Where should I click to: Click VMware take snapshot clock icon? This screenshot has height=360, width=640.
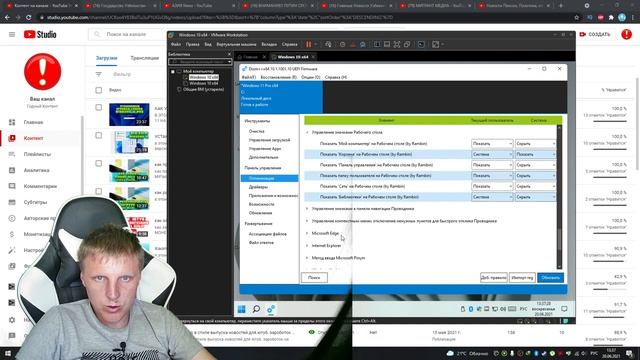click(342, 44)
